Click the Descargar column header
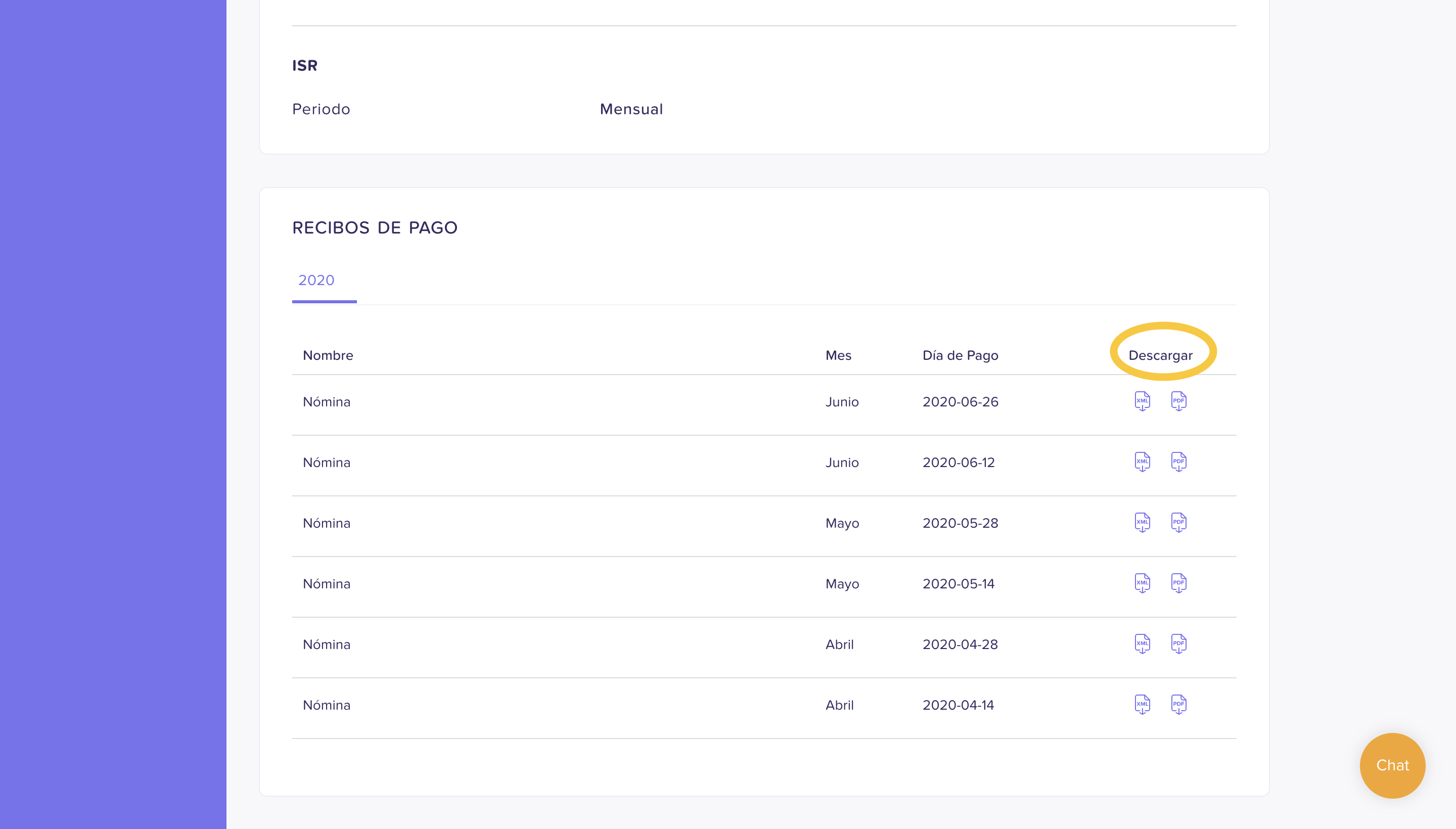The height and width of the screenshot is (829, 1456). (x=1160, y=355)
